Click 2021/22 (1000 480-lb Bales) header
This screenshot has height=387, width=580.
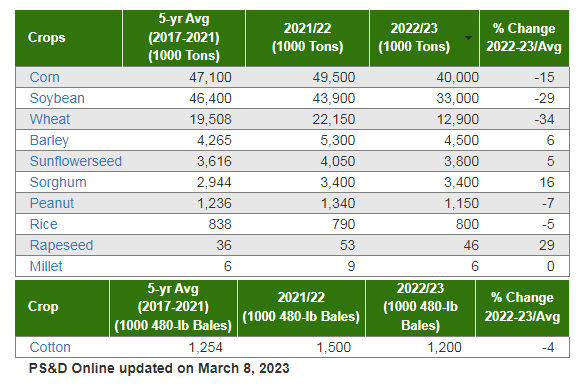click(301, 308)
